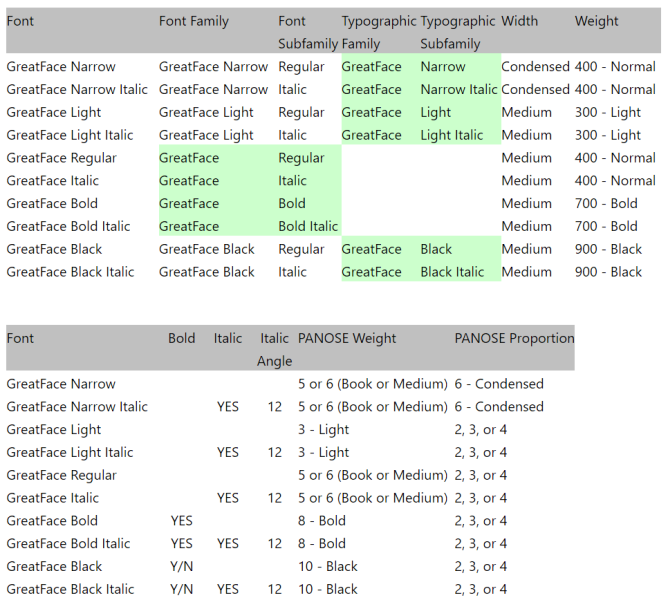Screen dimensions: 668x600
Task: Click the Width column header
Action: click(x=519, y=21)
